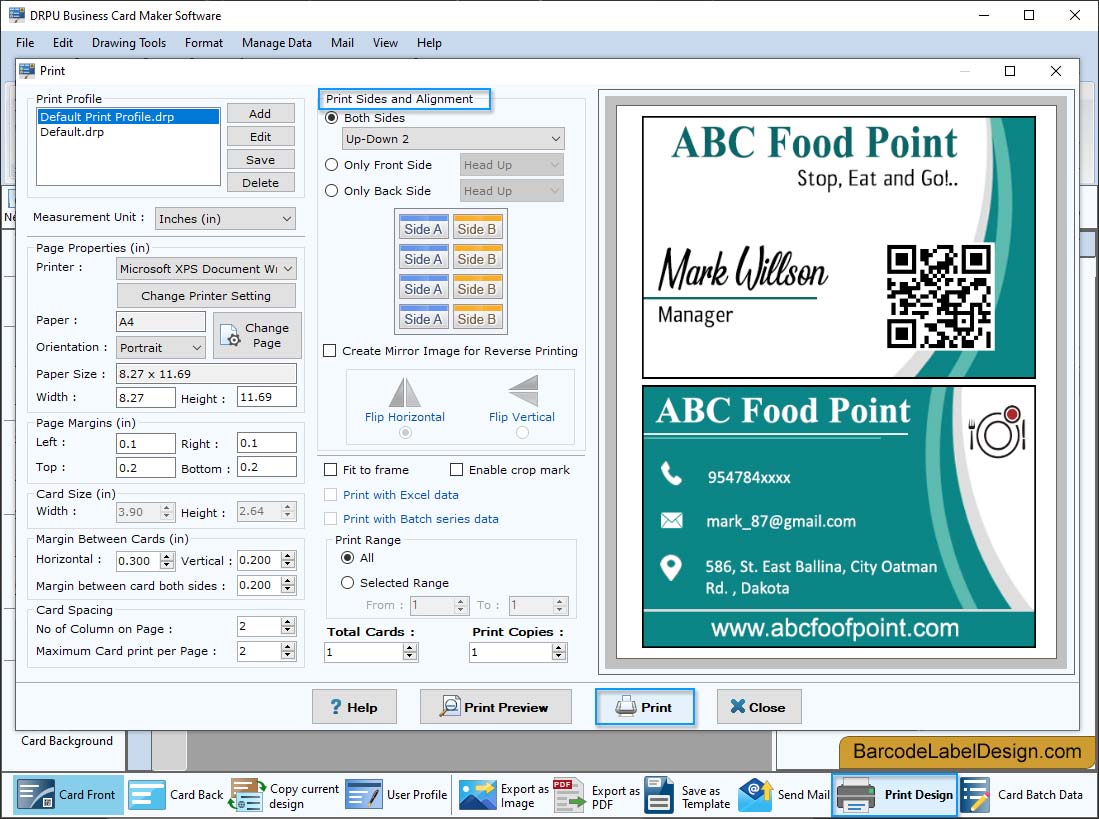This screenshot has height=819, width=1099.
Task: Open the Measurement Unit dropdown
Action: (225, 219)
